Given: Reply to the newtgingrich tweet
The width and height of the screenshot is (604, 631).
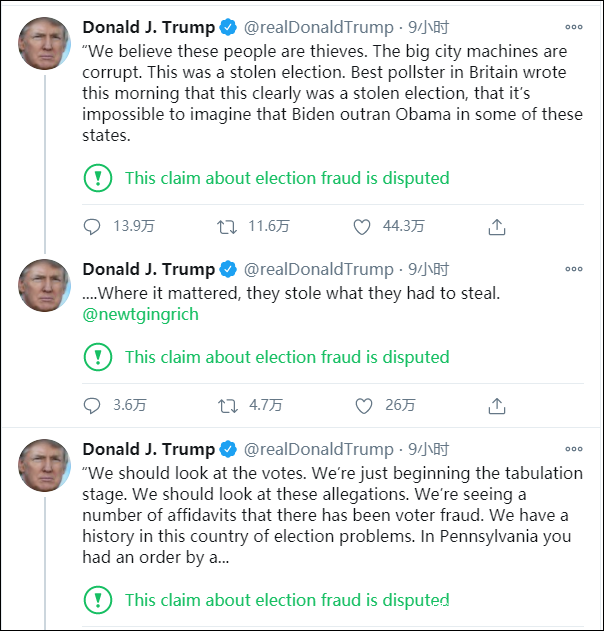Looking at the screenshot, I should tap(92, 406).
